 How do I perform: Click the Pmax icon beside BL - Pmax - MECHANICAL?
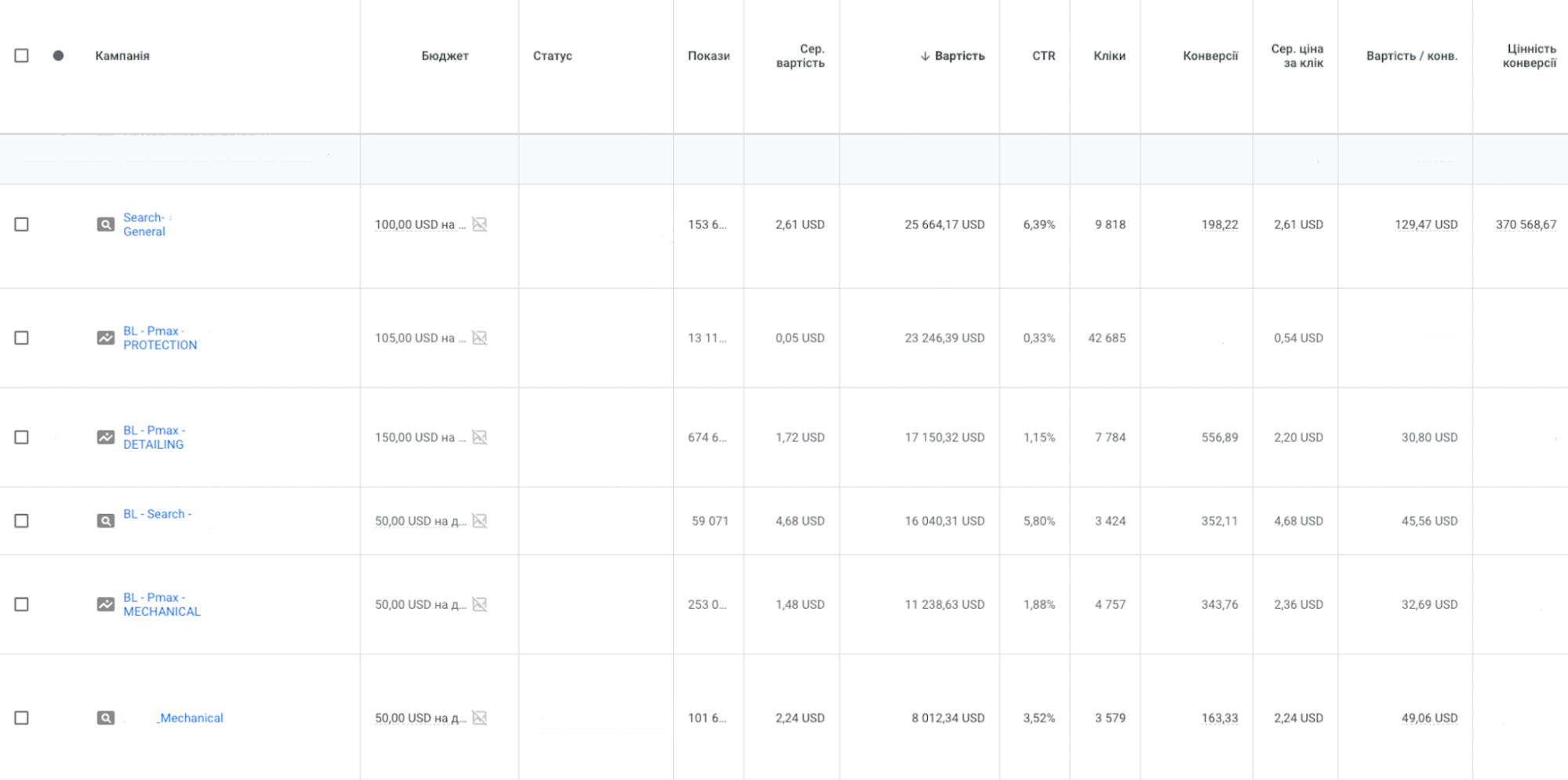pos(105,605)
